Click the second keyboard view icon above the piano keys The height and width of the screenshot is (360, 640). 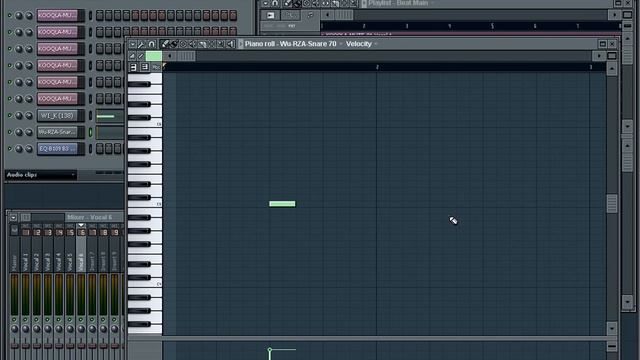pyautogui.click(x=144, y=67)
